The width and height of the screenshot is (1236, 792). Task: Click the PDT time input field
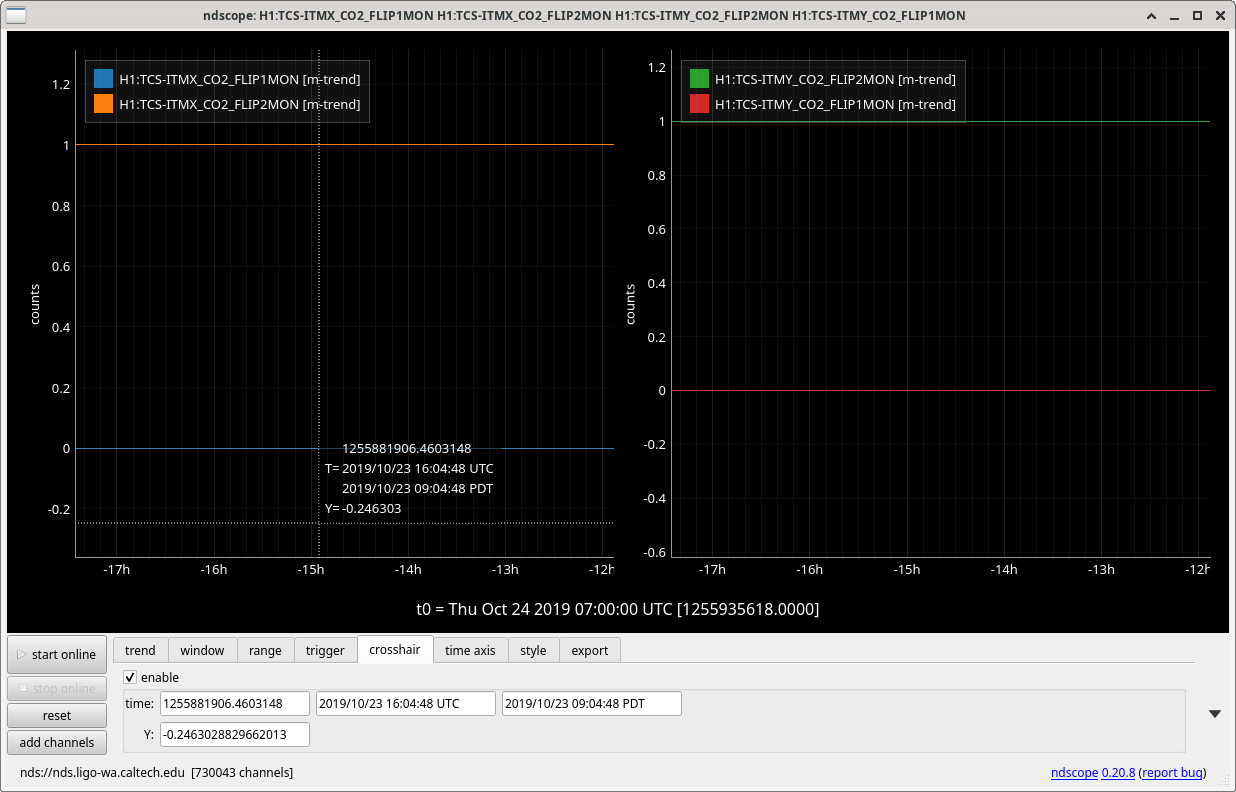[592, 703]
